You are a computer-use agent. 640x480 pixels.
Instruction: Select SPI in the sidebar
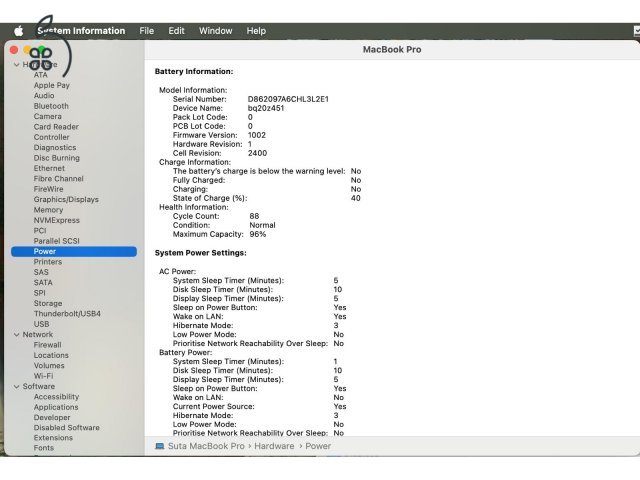point(40,293)
